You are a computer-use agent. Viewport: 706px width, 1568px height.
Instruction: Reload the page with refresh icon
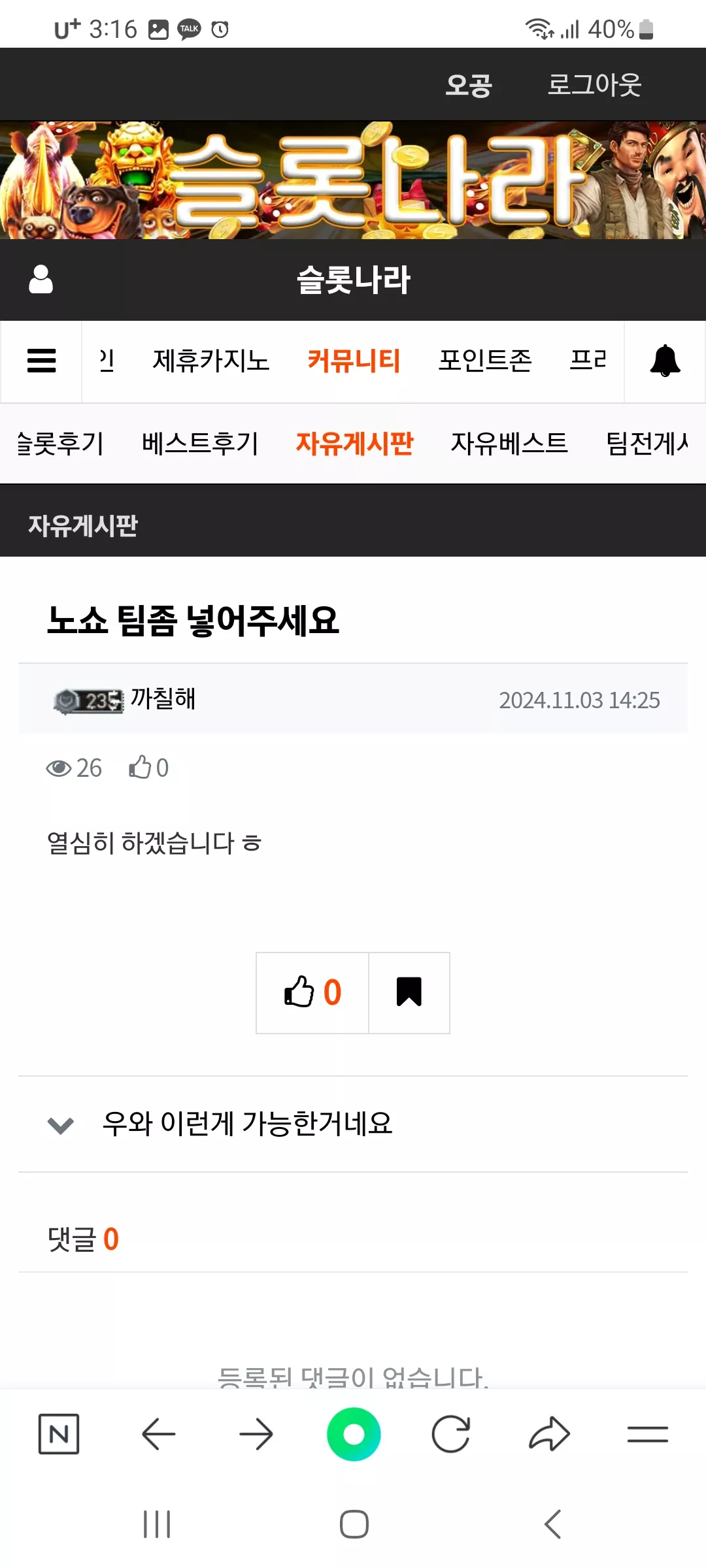[x=451, y=1434]
